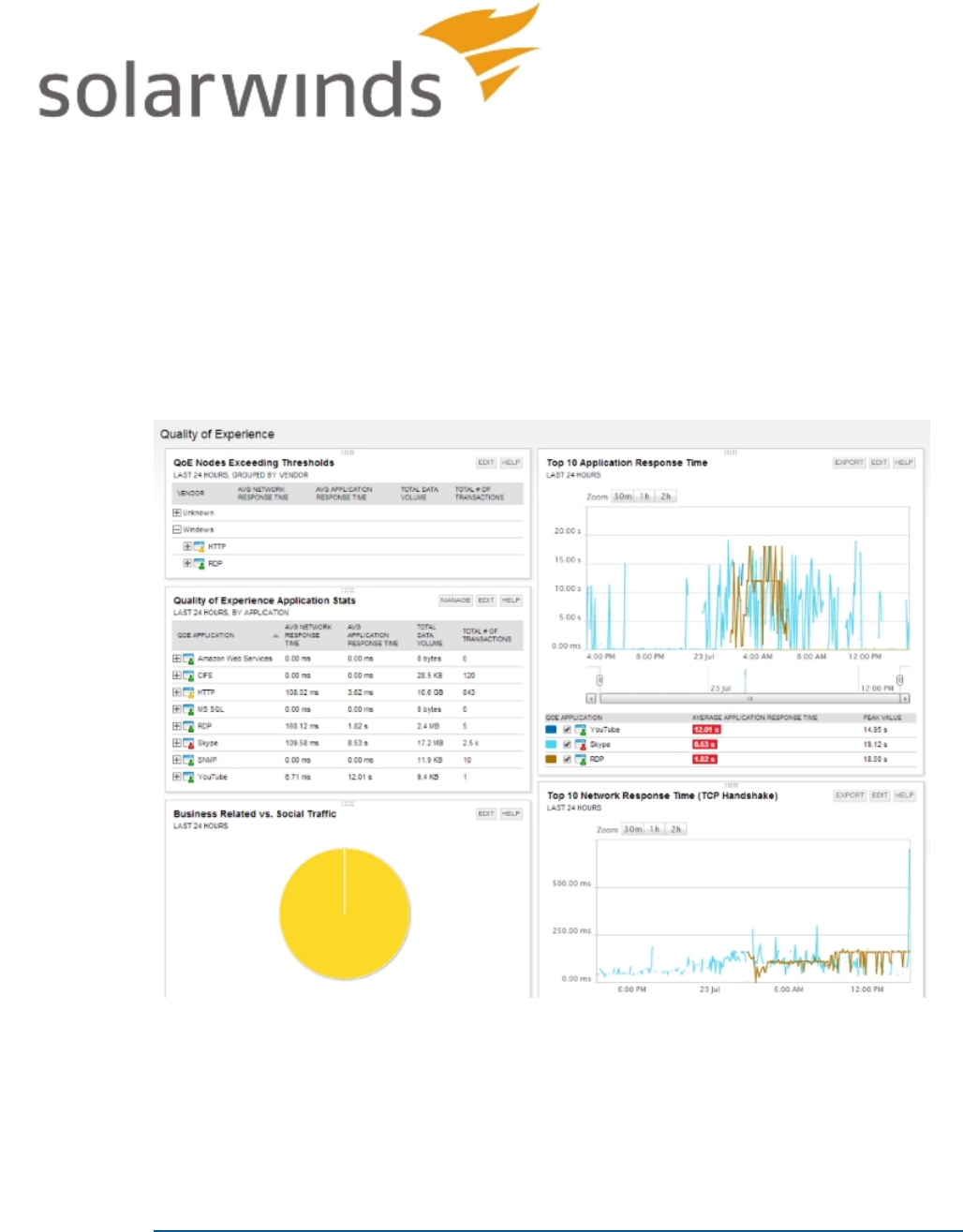Viewport: 963px width, 1232px height.
Task: Set Network Response Time zoom to 2h
Action: [x=675, y=829]
